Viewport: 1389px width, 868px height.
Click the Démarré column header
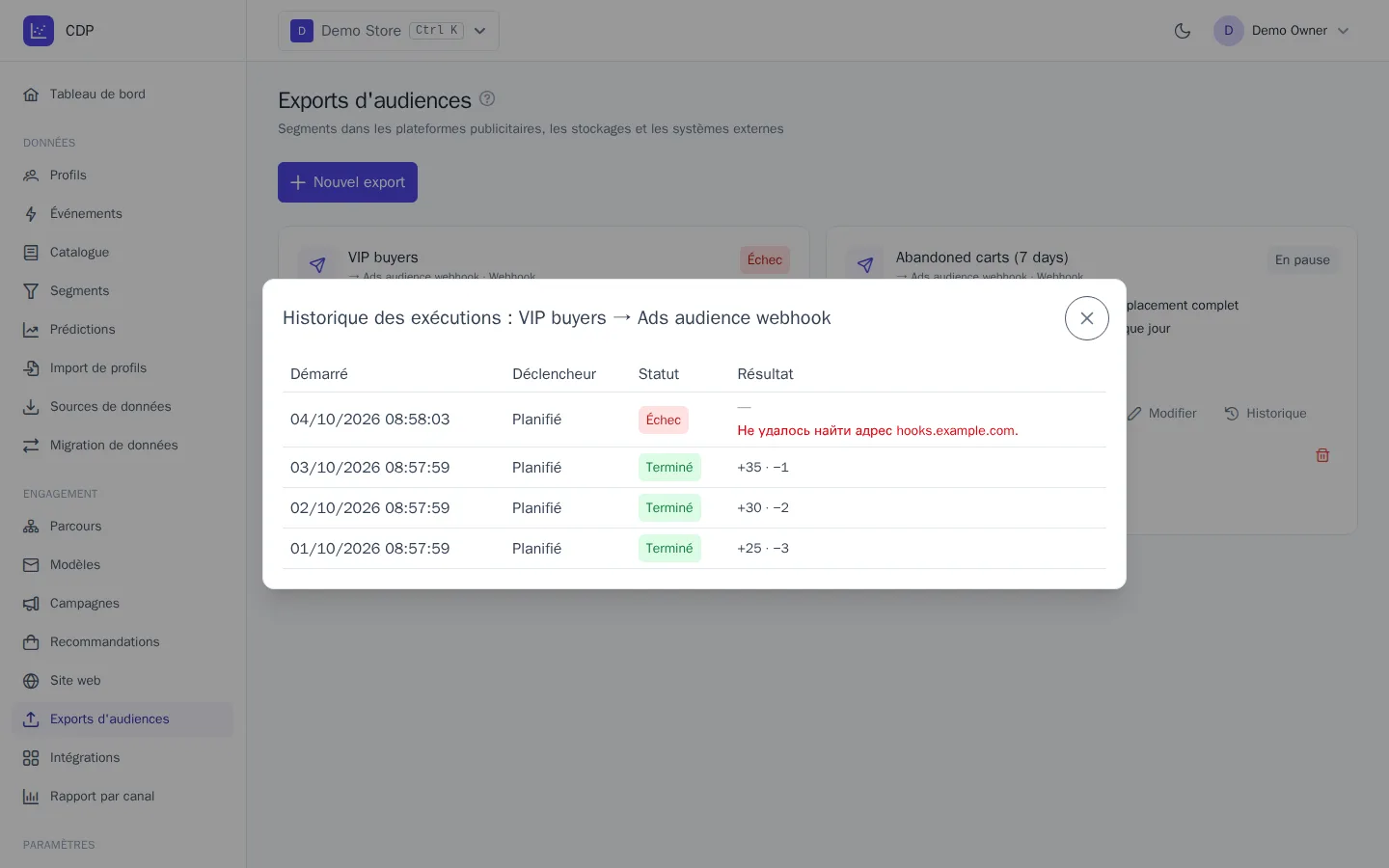coord(319,374)
